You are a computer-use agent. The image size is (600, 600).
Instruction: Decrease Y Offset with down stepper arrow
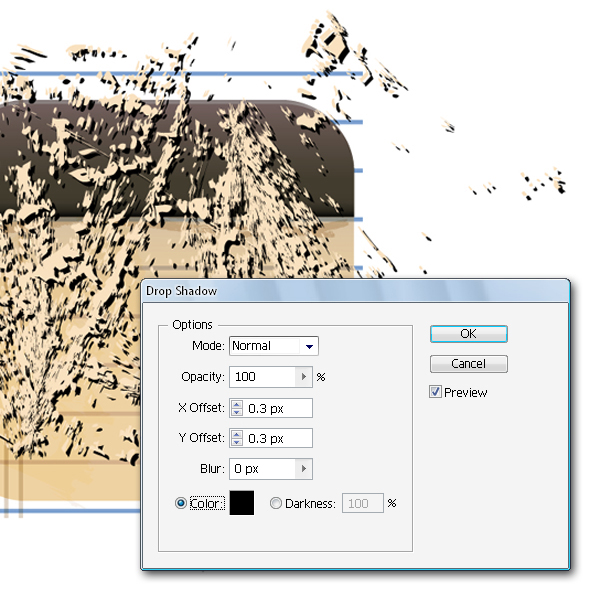237,442
